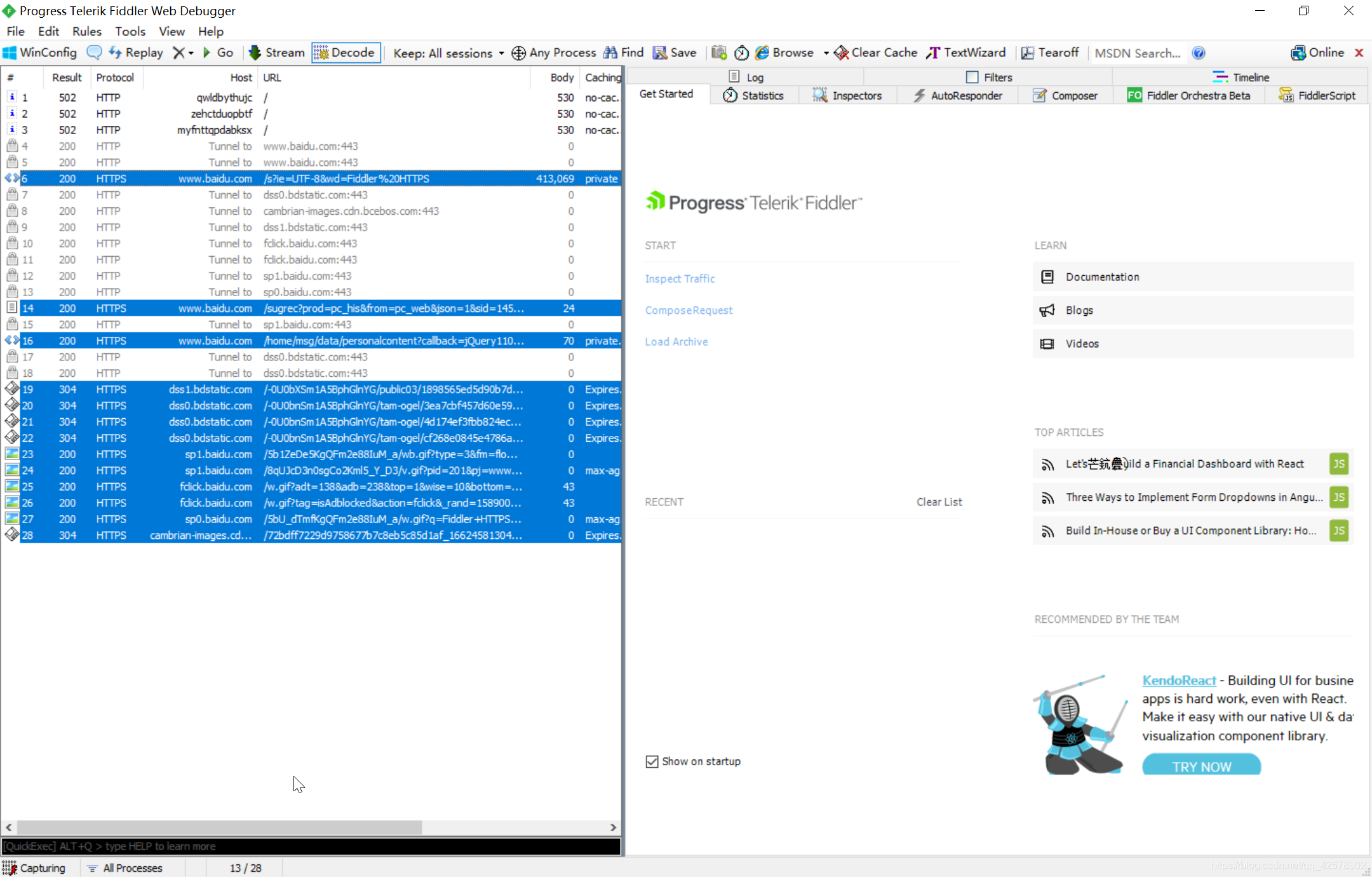
Task: Expand the Browse dropdown arrow
Action: [x=826, y=53]
